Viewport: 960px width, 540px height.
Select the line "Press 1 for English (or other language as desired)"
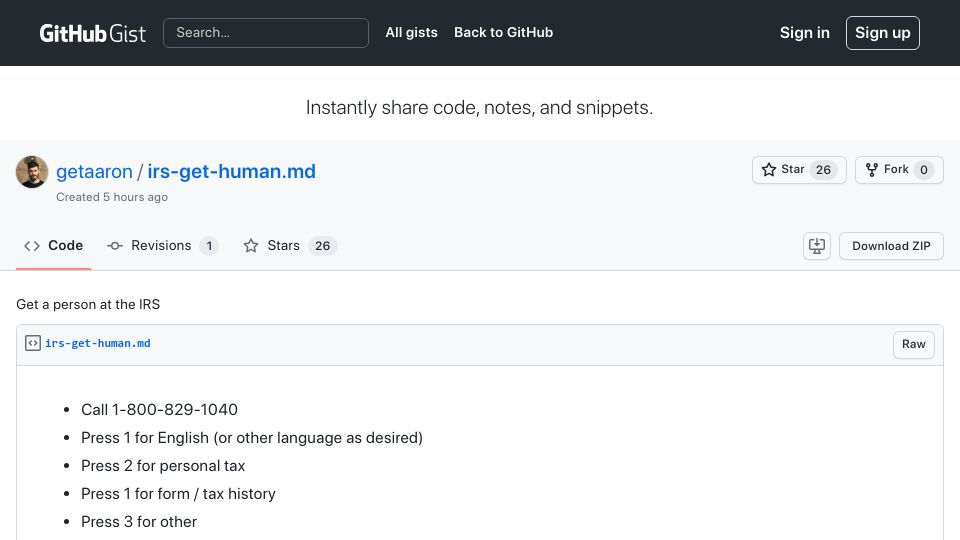coord(252,438)
